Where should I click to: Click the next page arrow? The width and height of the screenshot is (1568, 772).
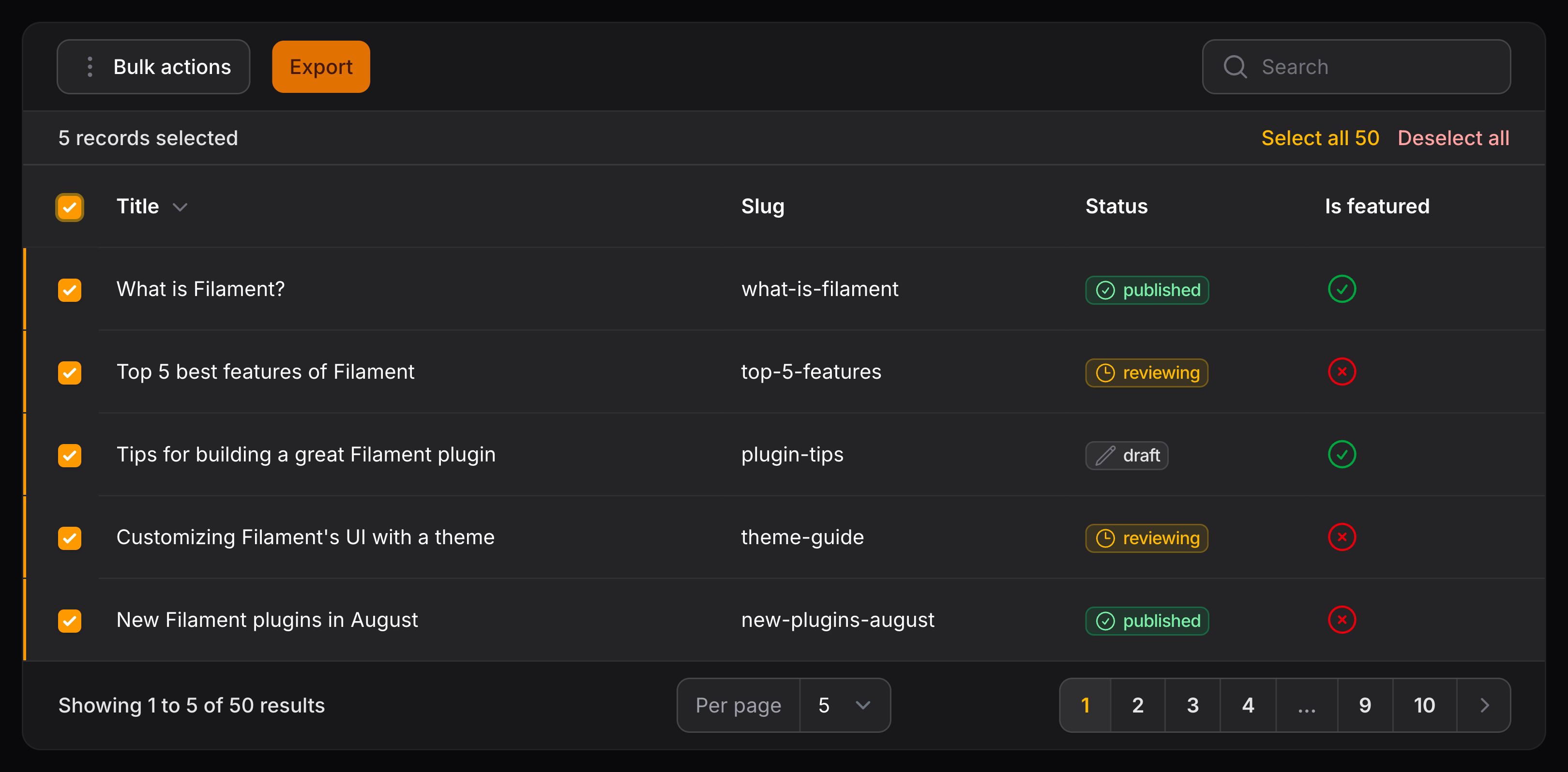click(1484, 706)
